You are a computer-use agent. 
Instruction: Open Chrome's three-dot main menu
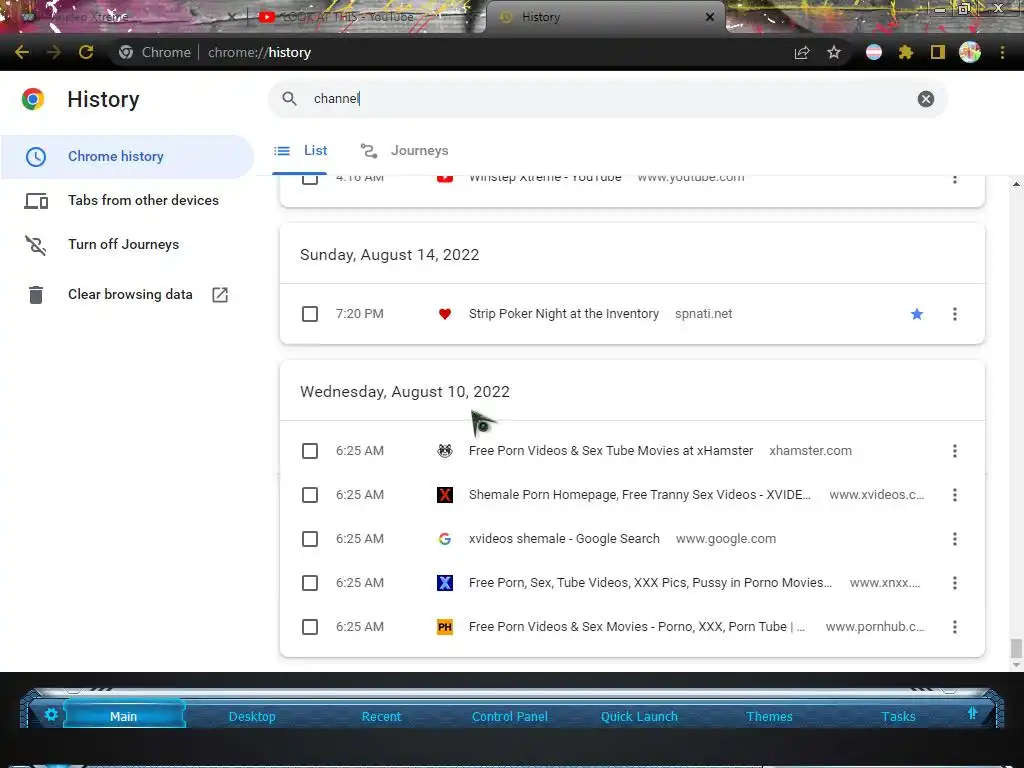pyautogui.click(x=1002, y=52)
